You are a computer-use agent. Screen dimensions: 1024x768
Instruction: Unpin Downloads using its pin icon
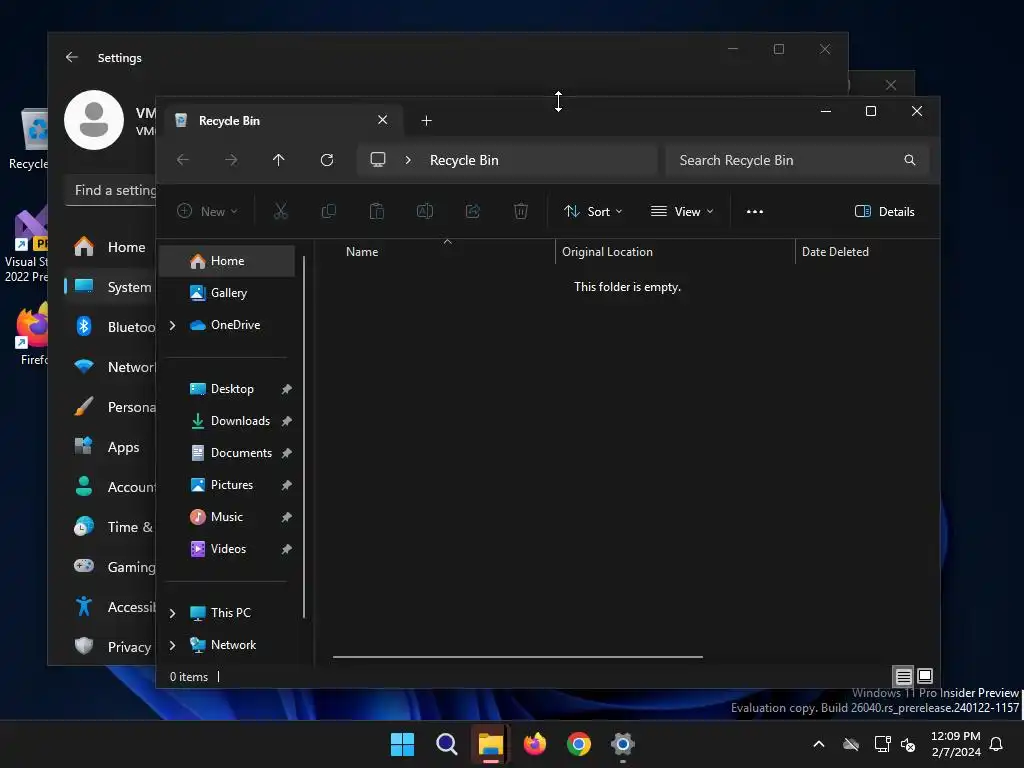(286, 421)
